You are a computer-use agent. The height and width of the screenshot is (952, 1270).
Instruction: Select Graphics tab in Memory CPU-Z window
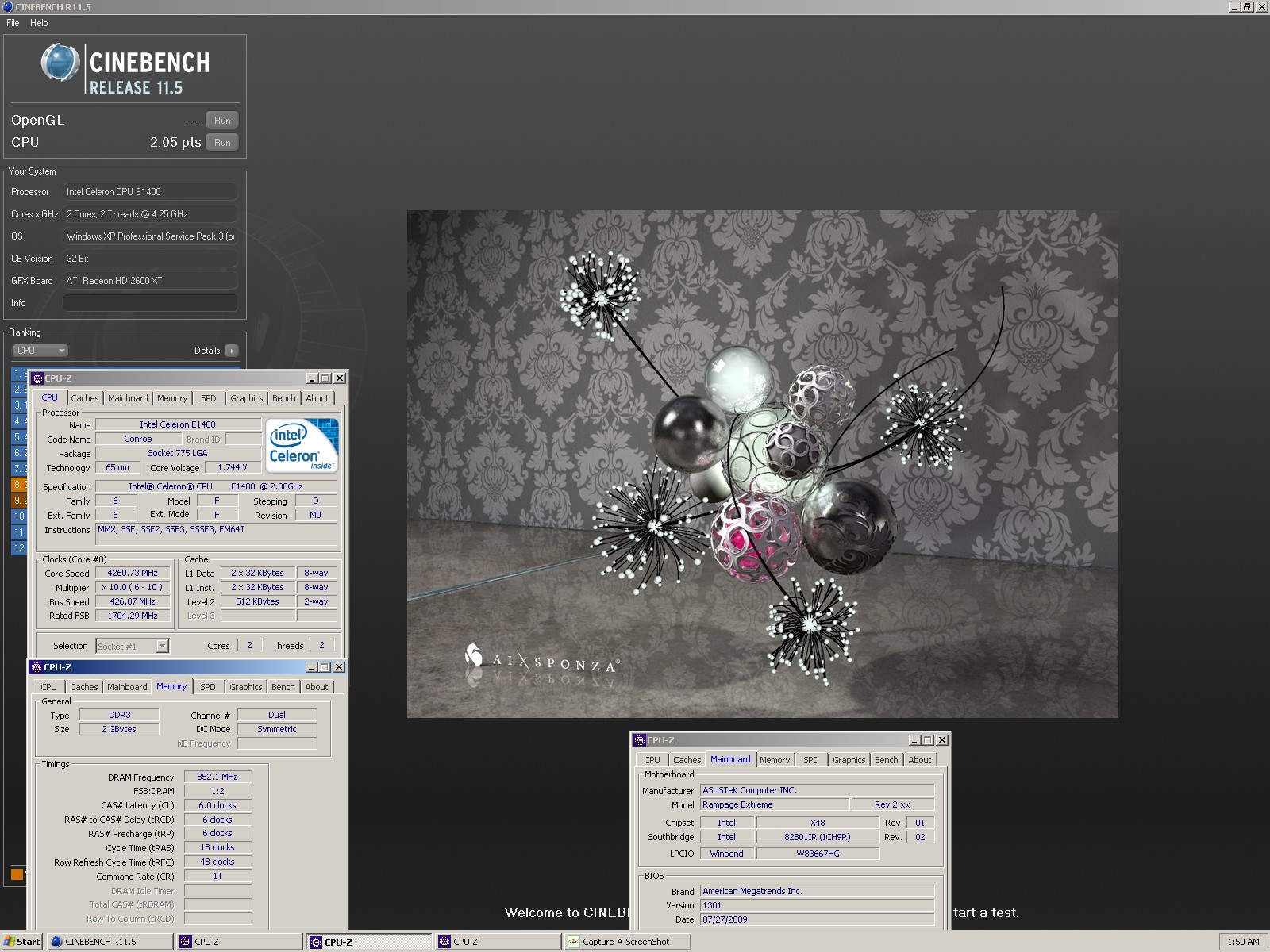tap(246, 687)
